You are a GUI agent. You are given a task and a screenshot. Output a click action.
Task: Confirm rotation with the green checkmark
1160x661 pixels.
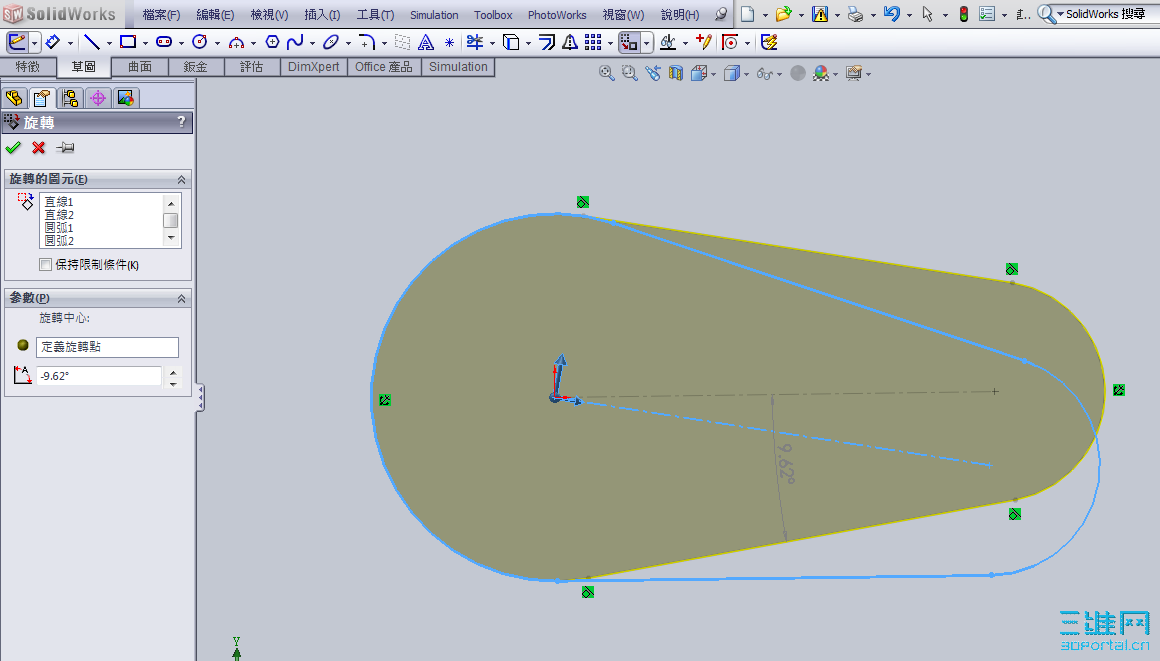13,148
